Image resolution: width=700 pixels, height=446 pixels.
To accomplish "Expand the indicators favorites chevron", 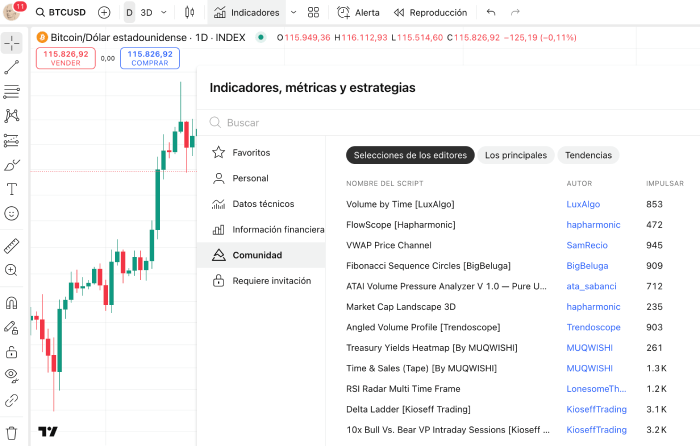I will pos(293,13).
